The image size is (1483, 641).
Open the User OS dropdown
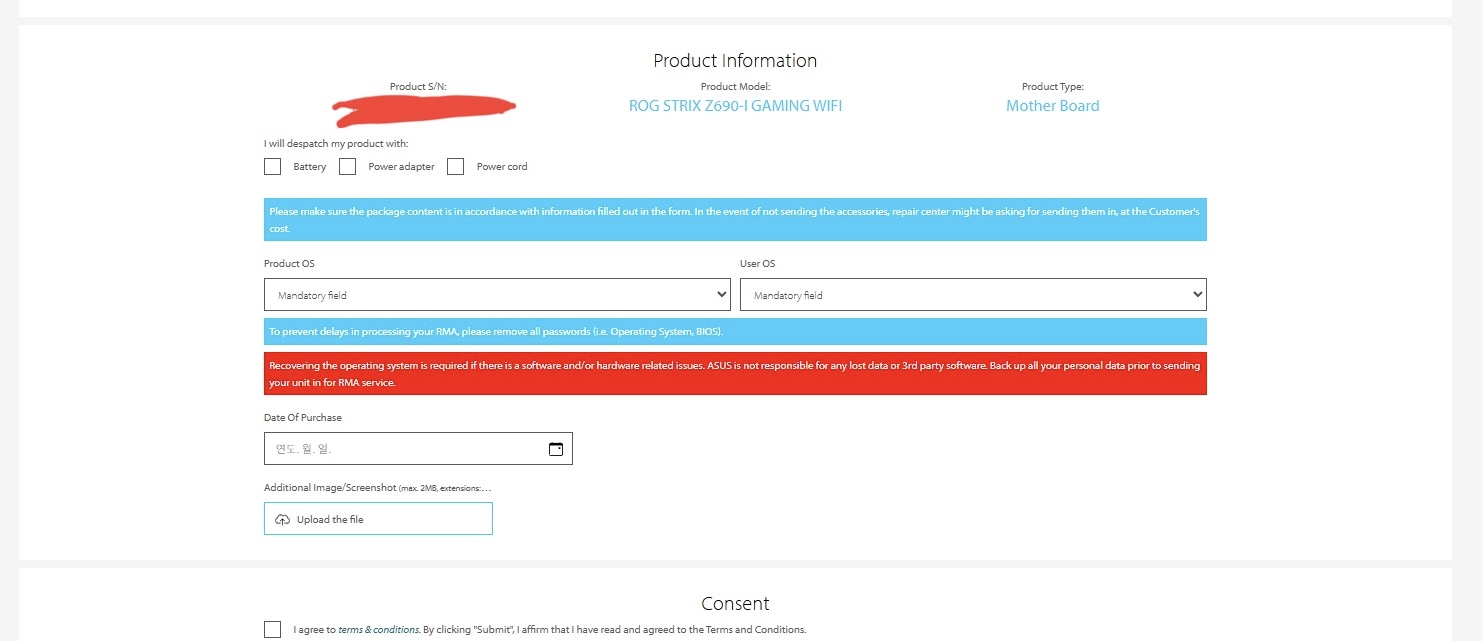pyautogui.click(x=973, y=295)
